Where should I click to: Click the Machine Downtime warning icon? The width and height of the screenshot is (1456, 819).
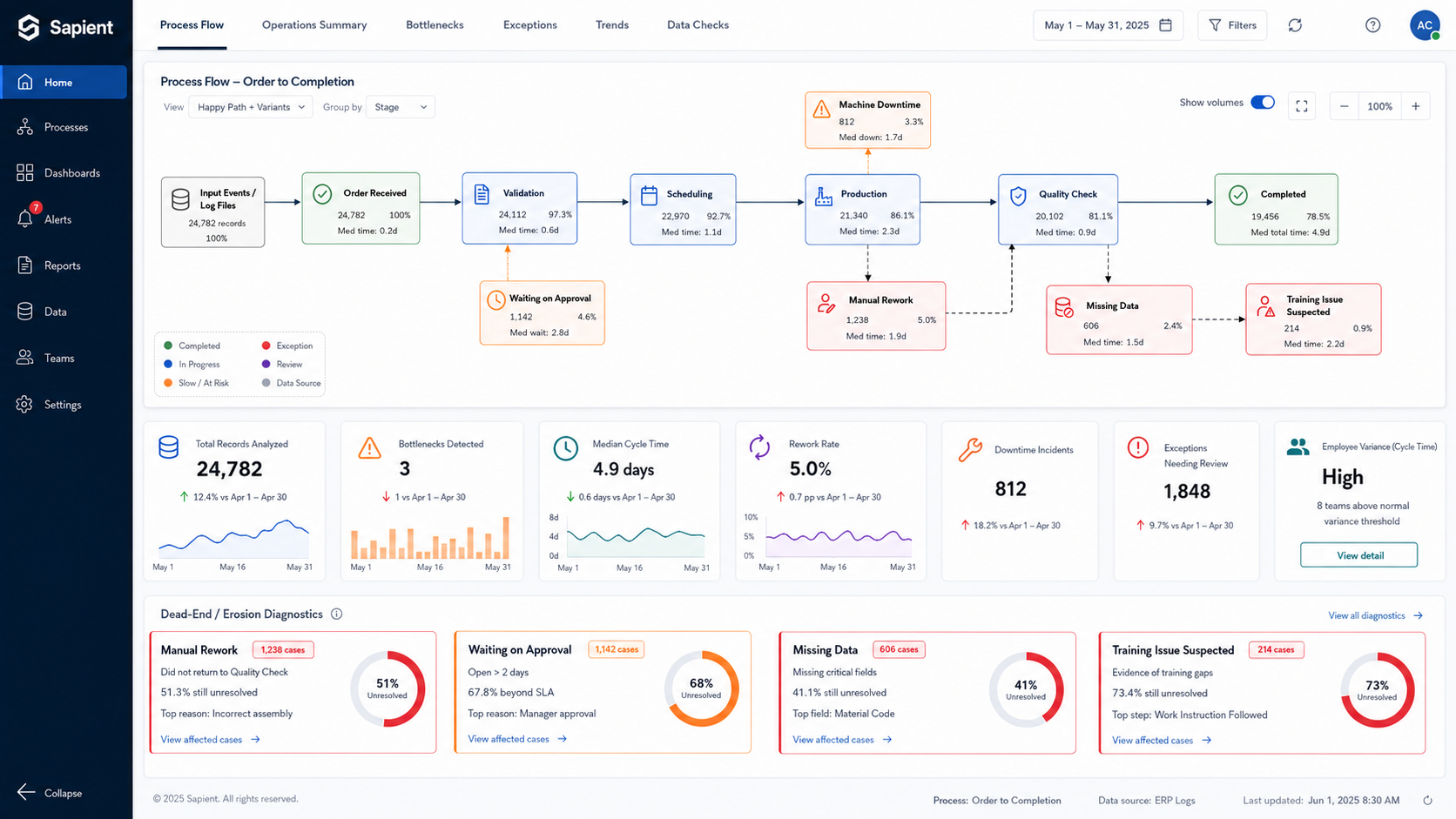tap(821, 110)
